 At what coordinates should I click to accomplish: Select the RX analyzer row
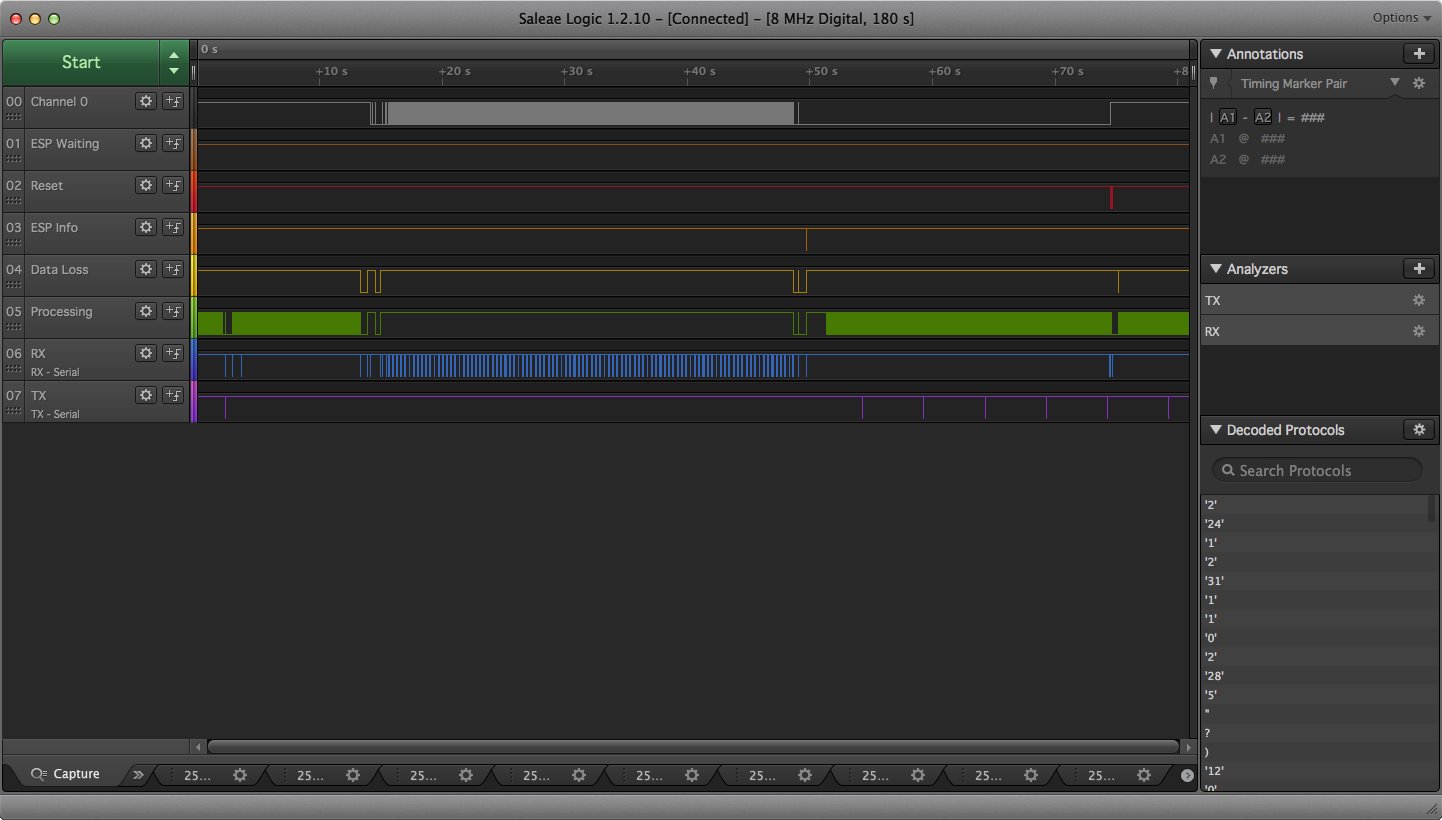click(1319, 331)
